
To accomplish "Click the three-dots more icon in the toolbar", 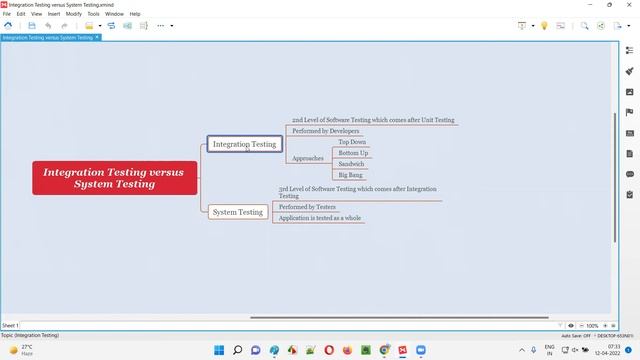I will tap(160, 26).
